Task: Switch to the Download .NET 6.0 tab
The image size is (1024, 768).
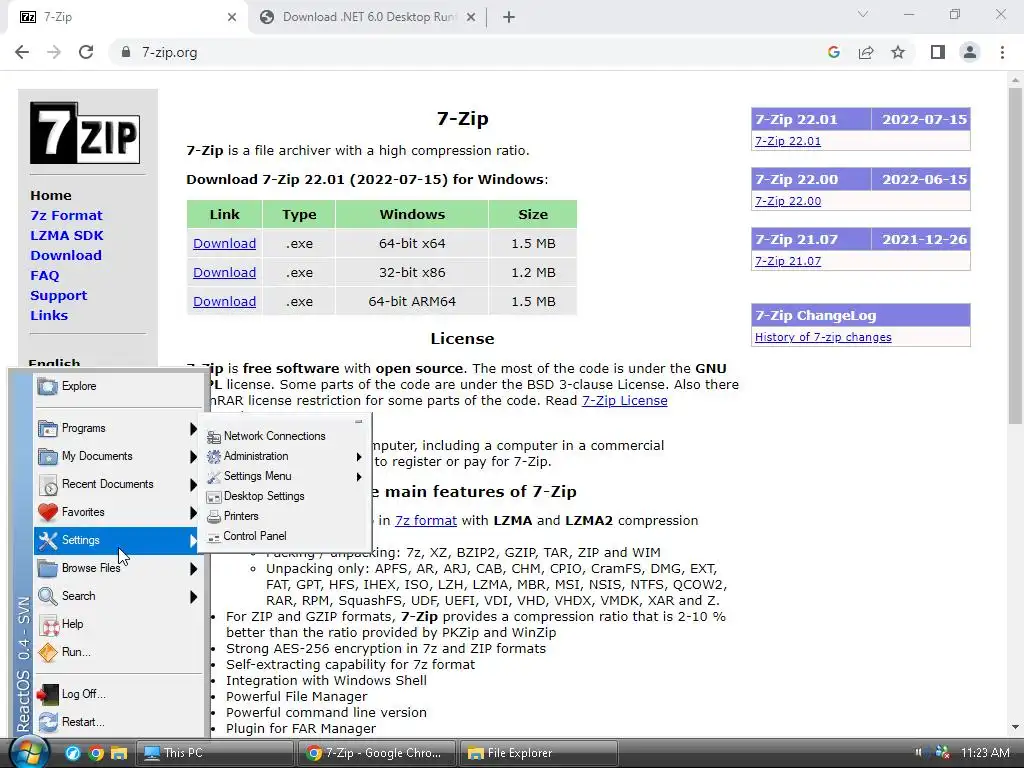Action: 368,17
